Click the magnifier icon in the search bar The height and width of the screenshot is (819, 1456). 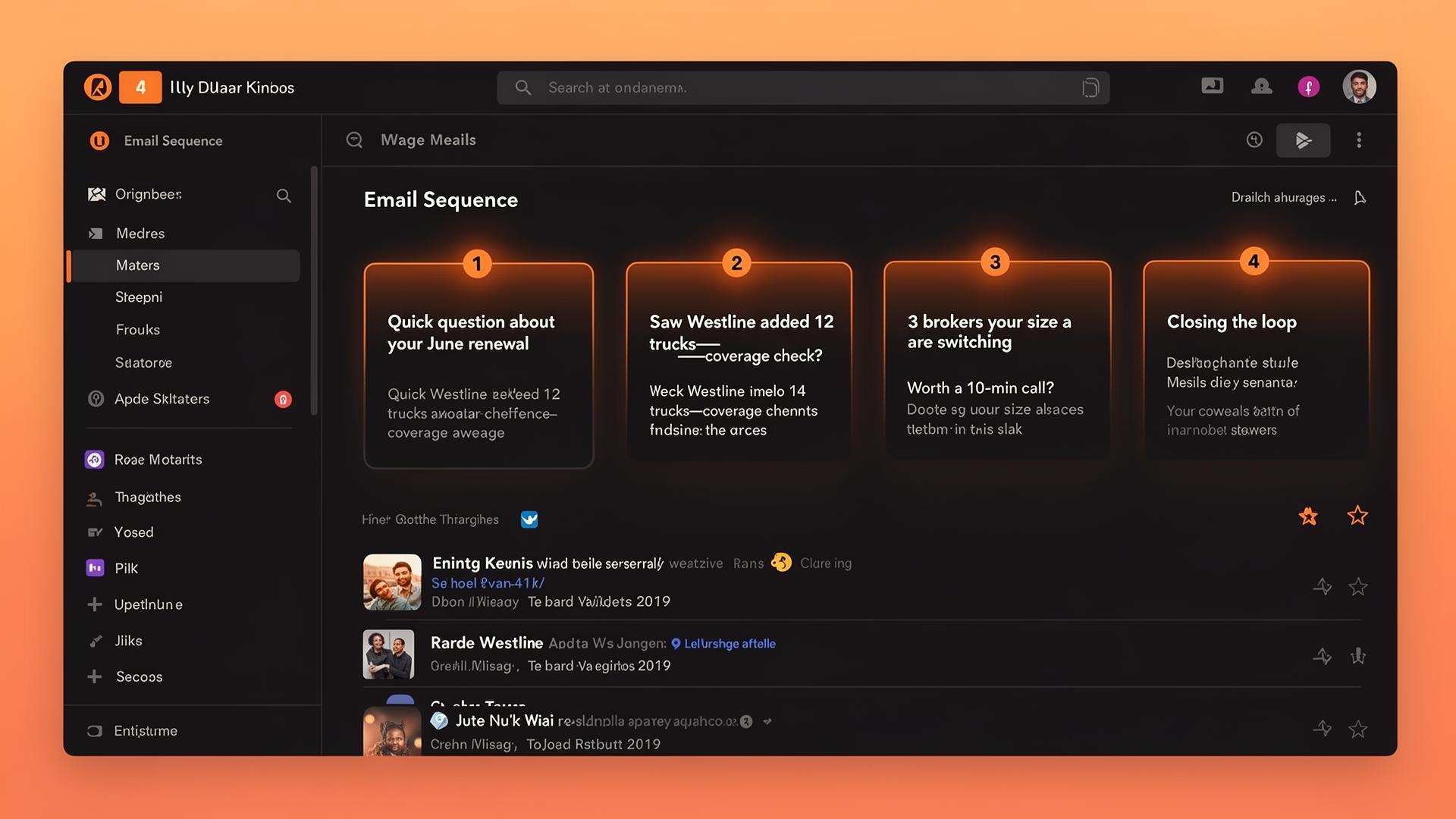(x=523, y=87)
